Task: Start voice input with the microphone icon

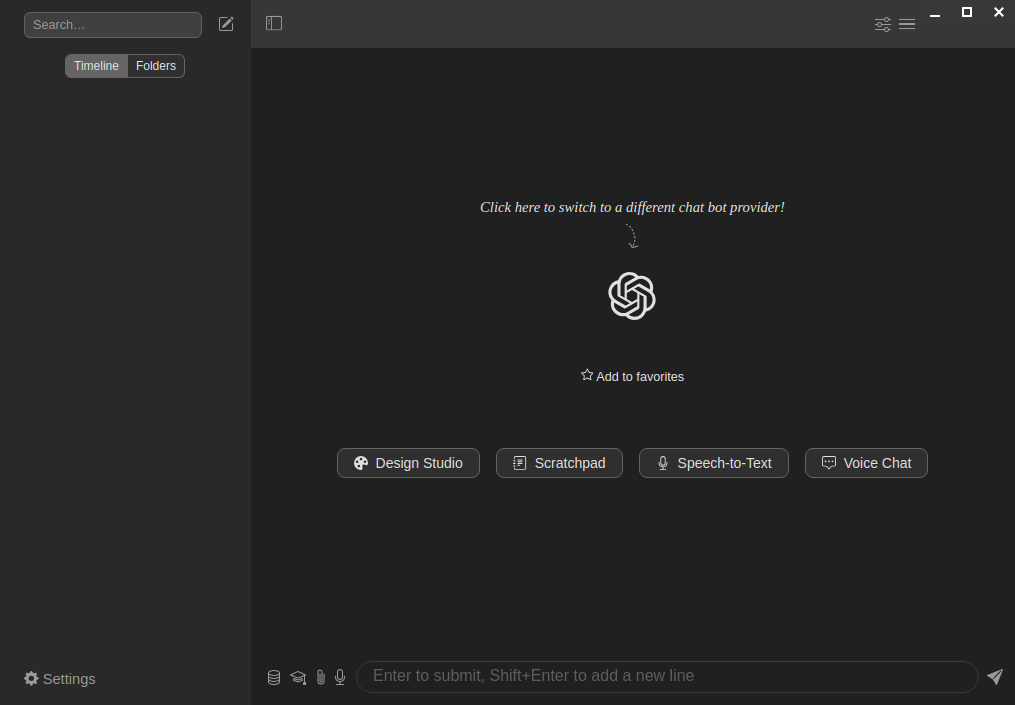Action: point(340,677)
